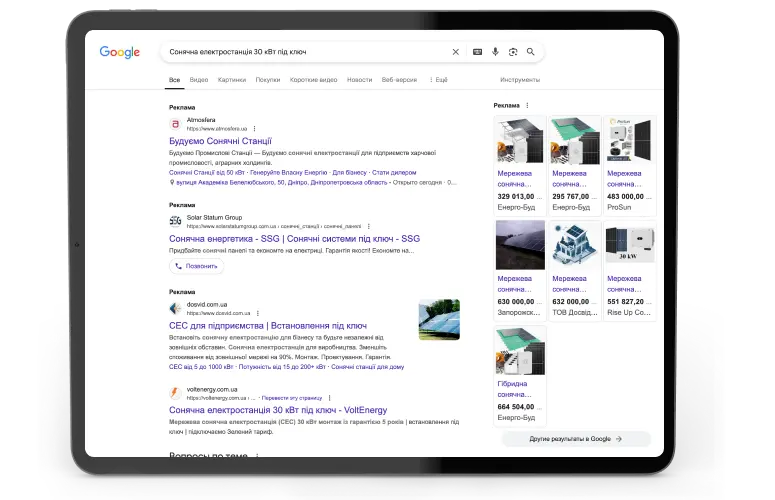The height and width of the screenshot is (500, 775).
Task: Open product image priced 295 767,00
Action: coord(575,141)
